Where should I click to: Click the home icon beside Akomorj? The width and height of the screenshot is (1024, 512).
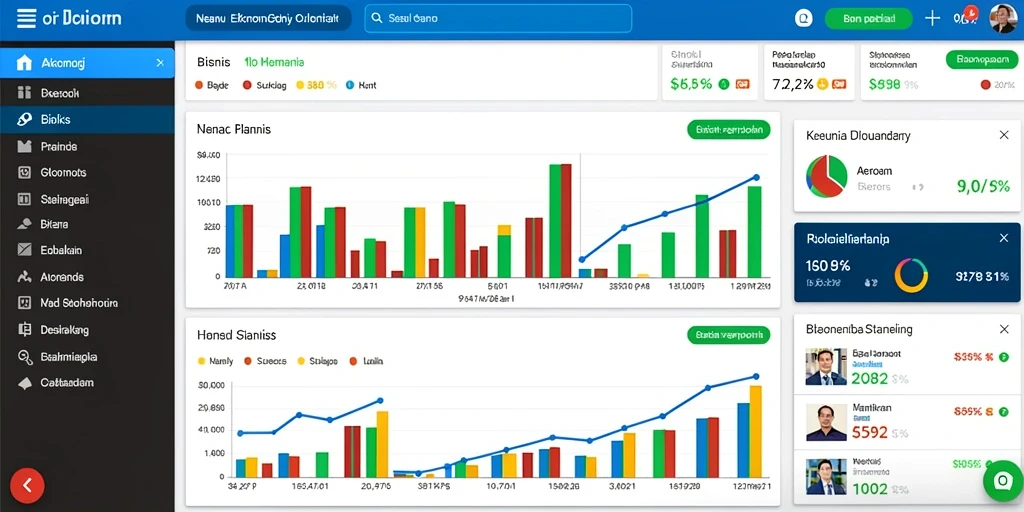coord(24,63)
